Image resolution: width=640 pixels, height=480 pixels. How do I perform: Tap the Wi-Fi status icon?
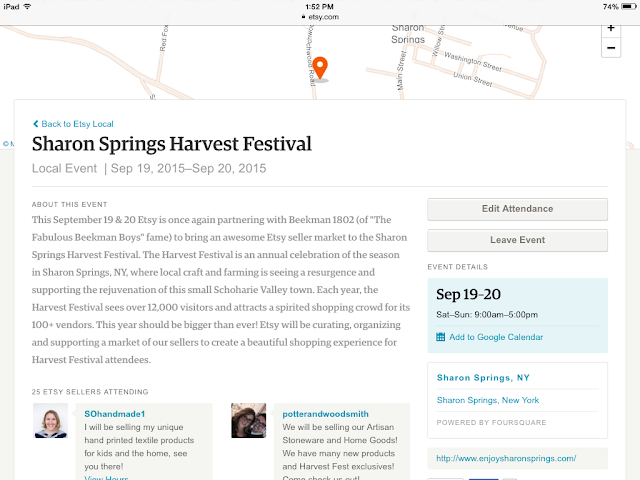27,7
